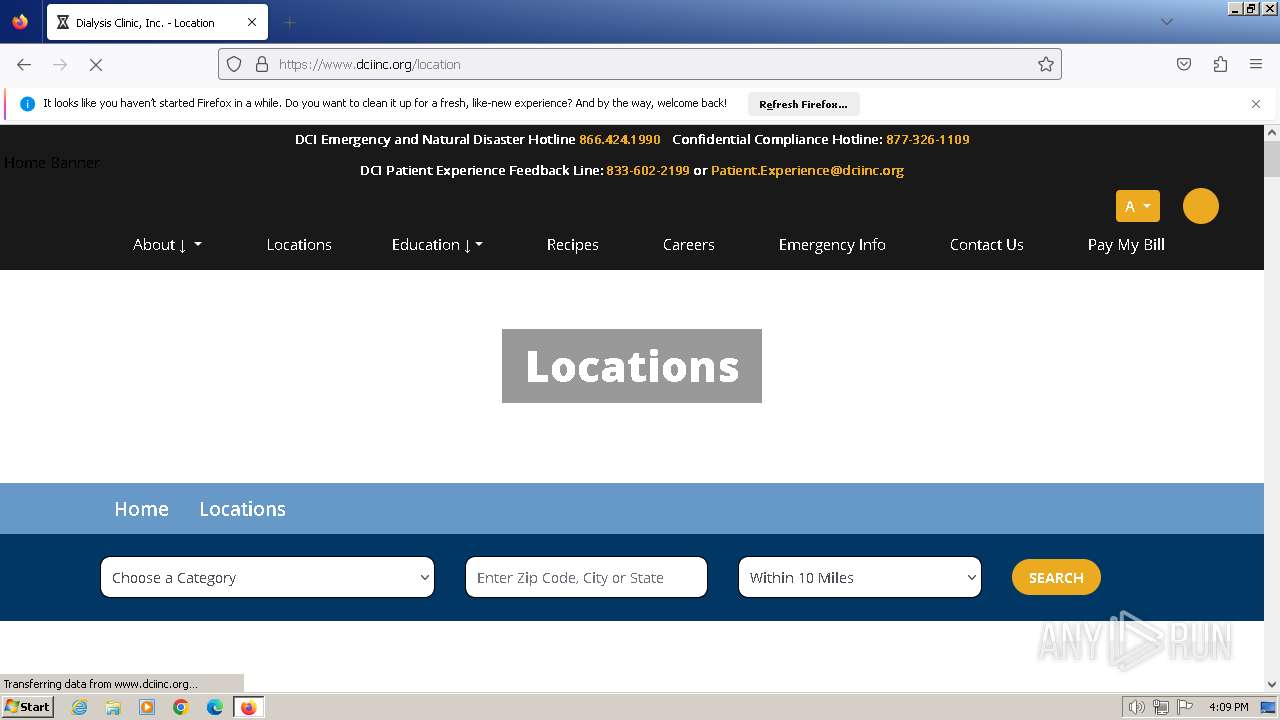Click the tracking protection shield icon
The width and height of the screenshot is (1280, 720).
tap(234, 64)
